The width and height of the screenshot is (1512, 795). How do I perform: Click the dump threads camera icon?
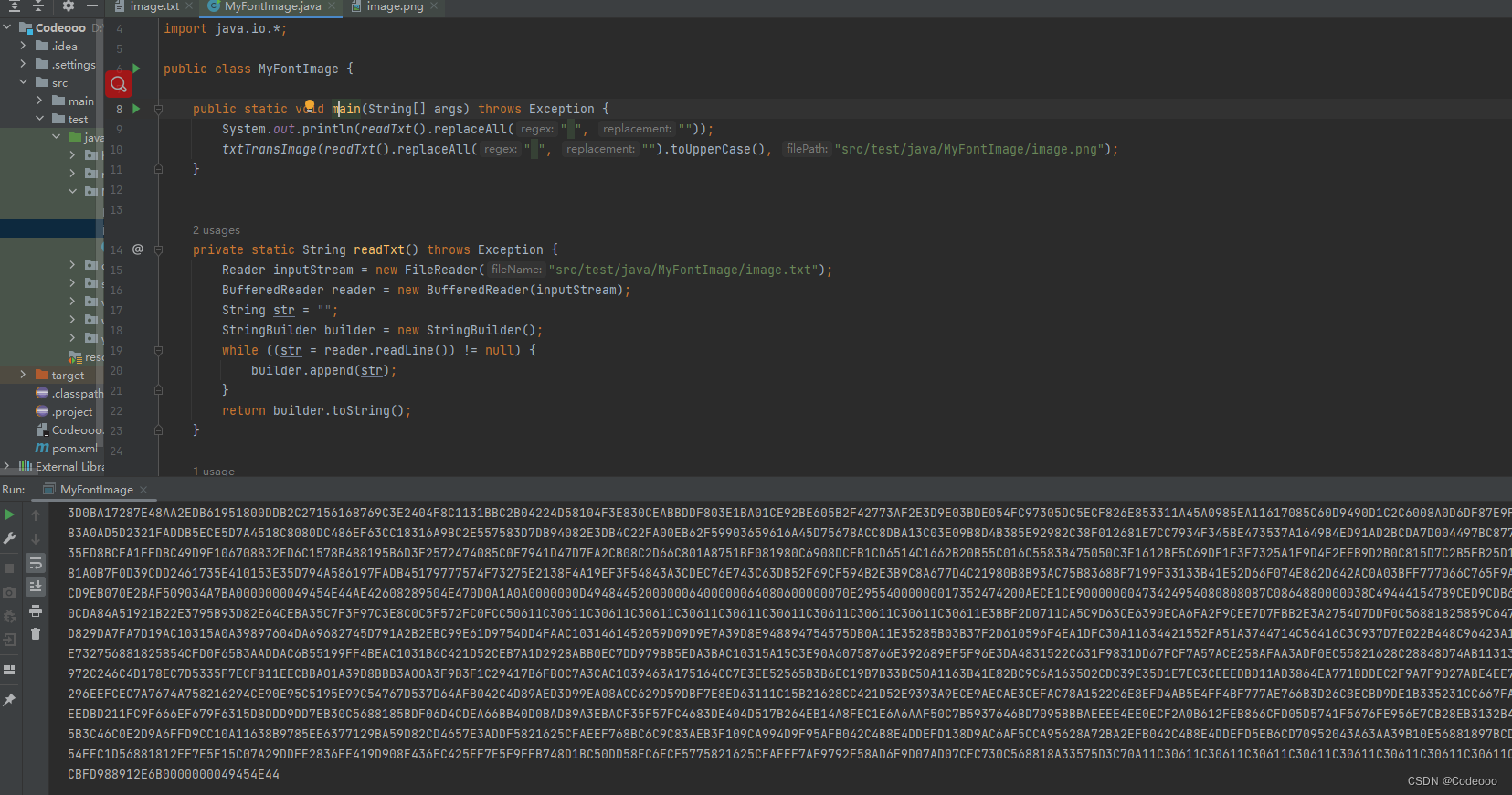tap(9, 592)
